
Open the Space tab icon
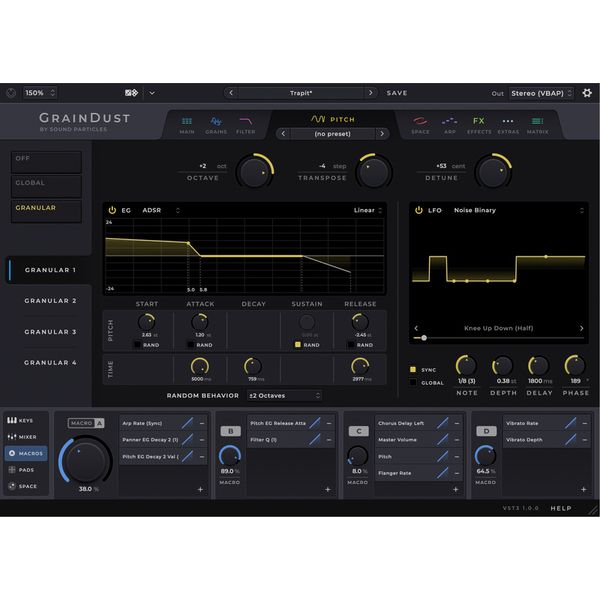tap(420, 121)
